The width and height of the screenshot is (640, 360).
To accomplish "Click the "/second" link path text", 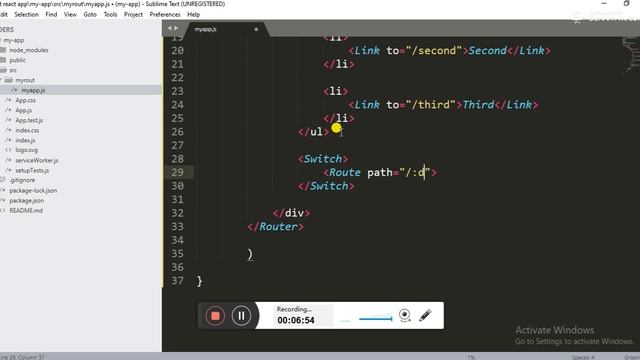I will (x=434, y=51).
